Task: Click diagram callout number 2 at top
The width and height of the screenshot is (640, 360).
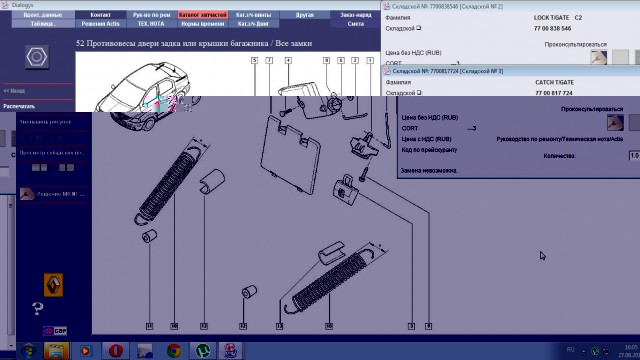Action: (x=355, y=60)
